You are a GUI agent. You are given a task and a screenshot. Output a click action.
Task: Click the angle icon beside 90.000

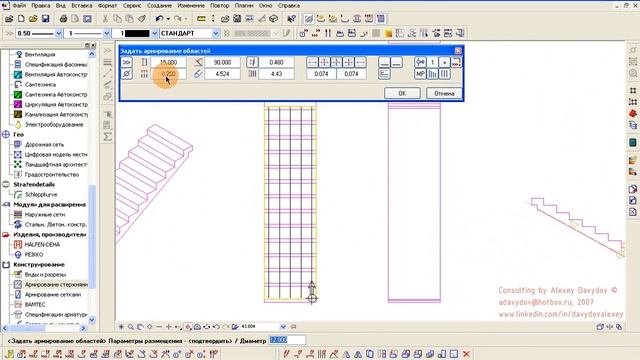[198, 62]
